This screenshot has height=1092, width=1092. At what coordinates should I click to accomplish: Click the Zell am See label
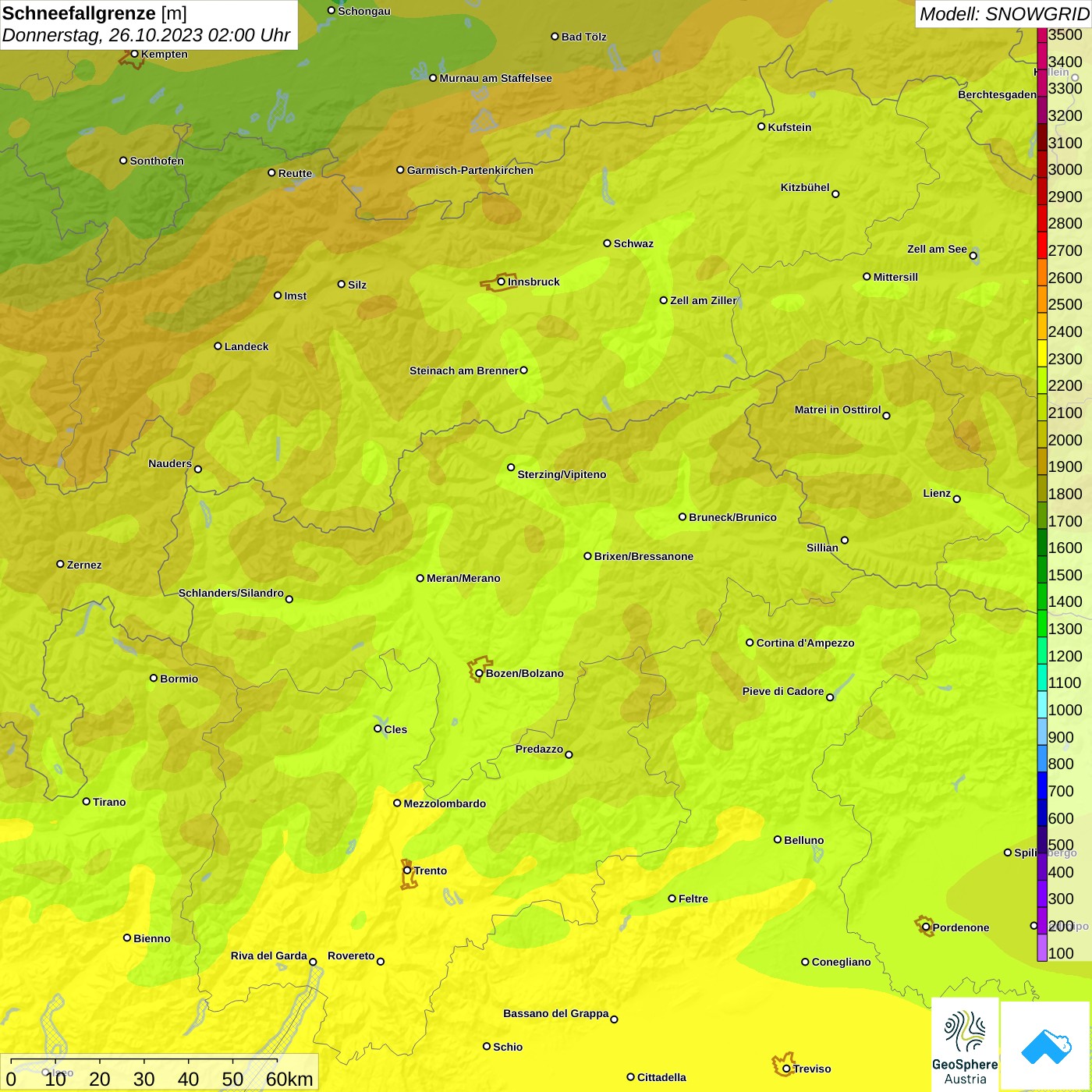937,249
